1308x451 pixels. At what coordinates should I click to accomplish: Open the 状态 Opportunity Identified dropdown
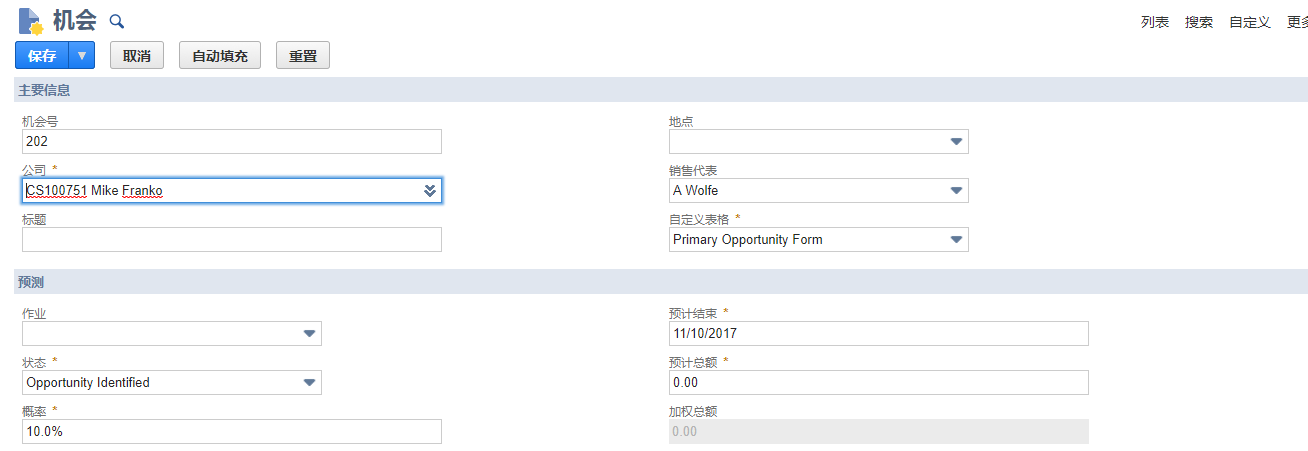pyautogui.click(x=309, y=383)
